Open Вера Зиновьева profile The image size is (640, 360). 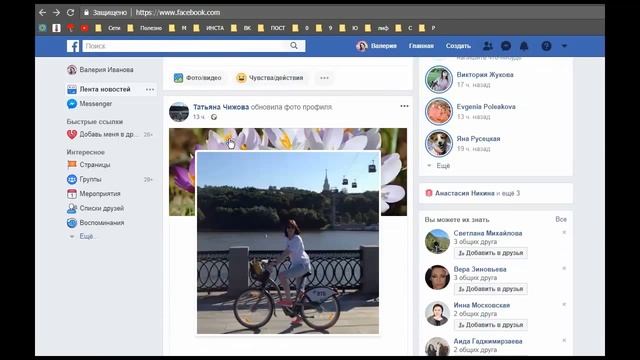[480, 269]
